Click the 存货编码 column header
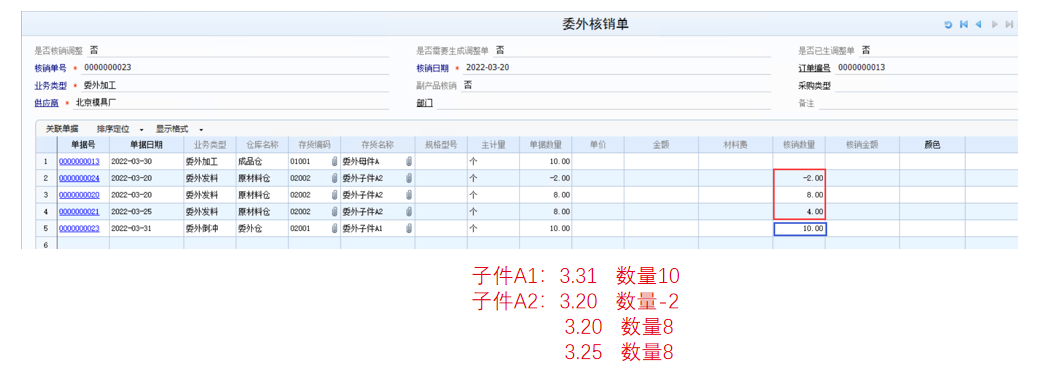1044x379 pixels. pos(314,145)
